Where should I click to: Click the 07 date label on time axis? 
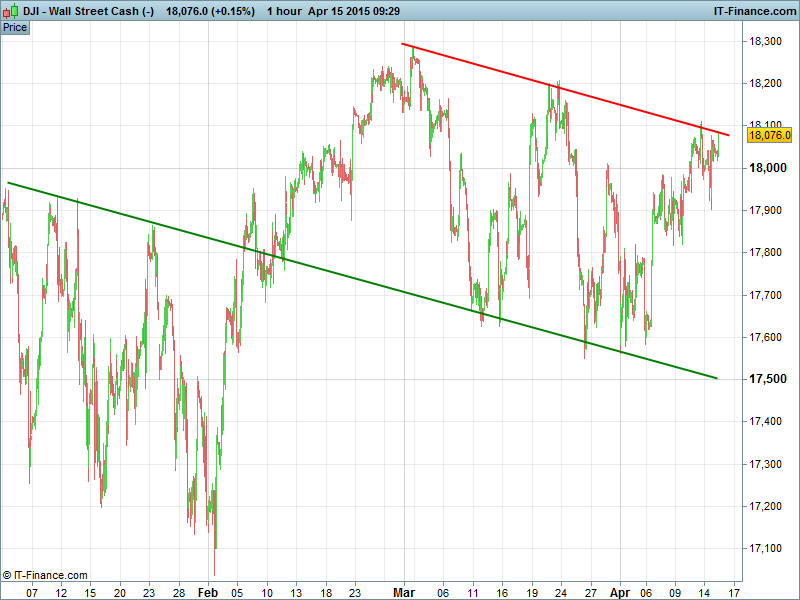pos(32,593)
